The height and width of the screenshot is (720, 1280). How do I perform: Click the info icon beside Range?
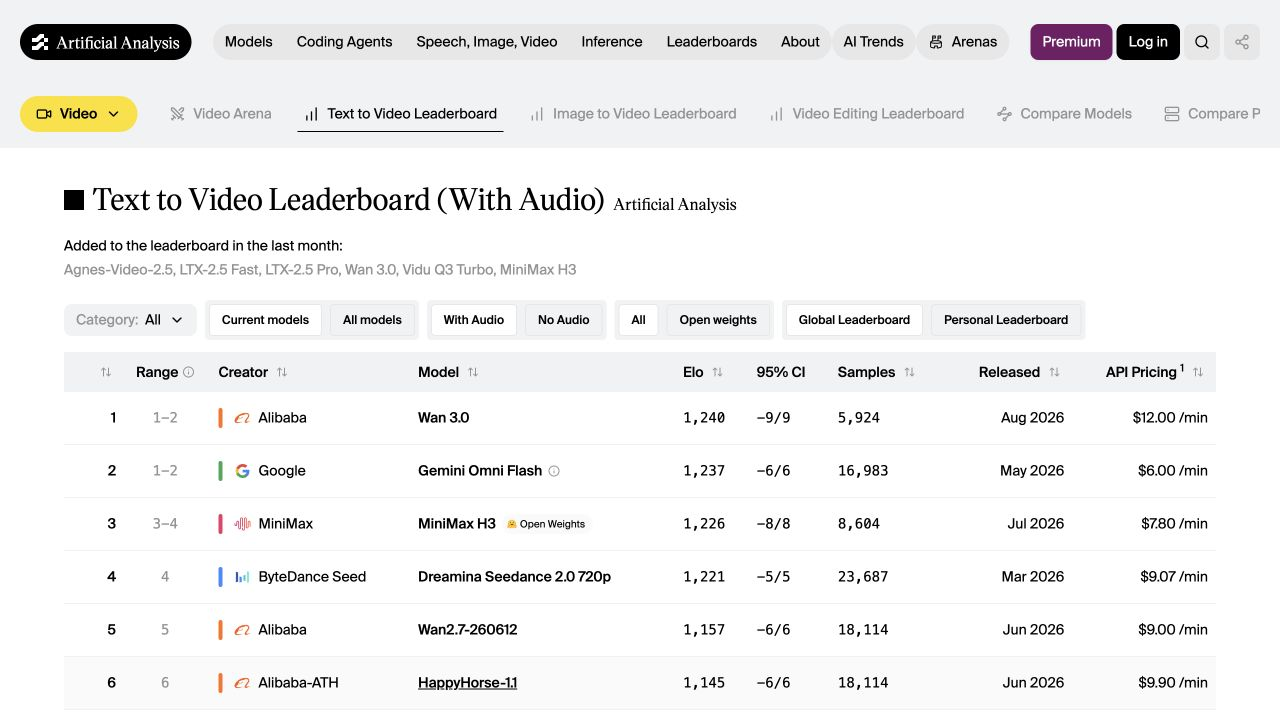pyautogui.click(x=188, y=372)
